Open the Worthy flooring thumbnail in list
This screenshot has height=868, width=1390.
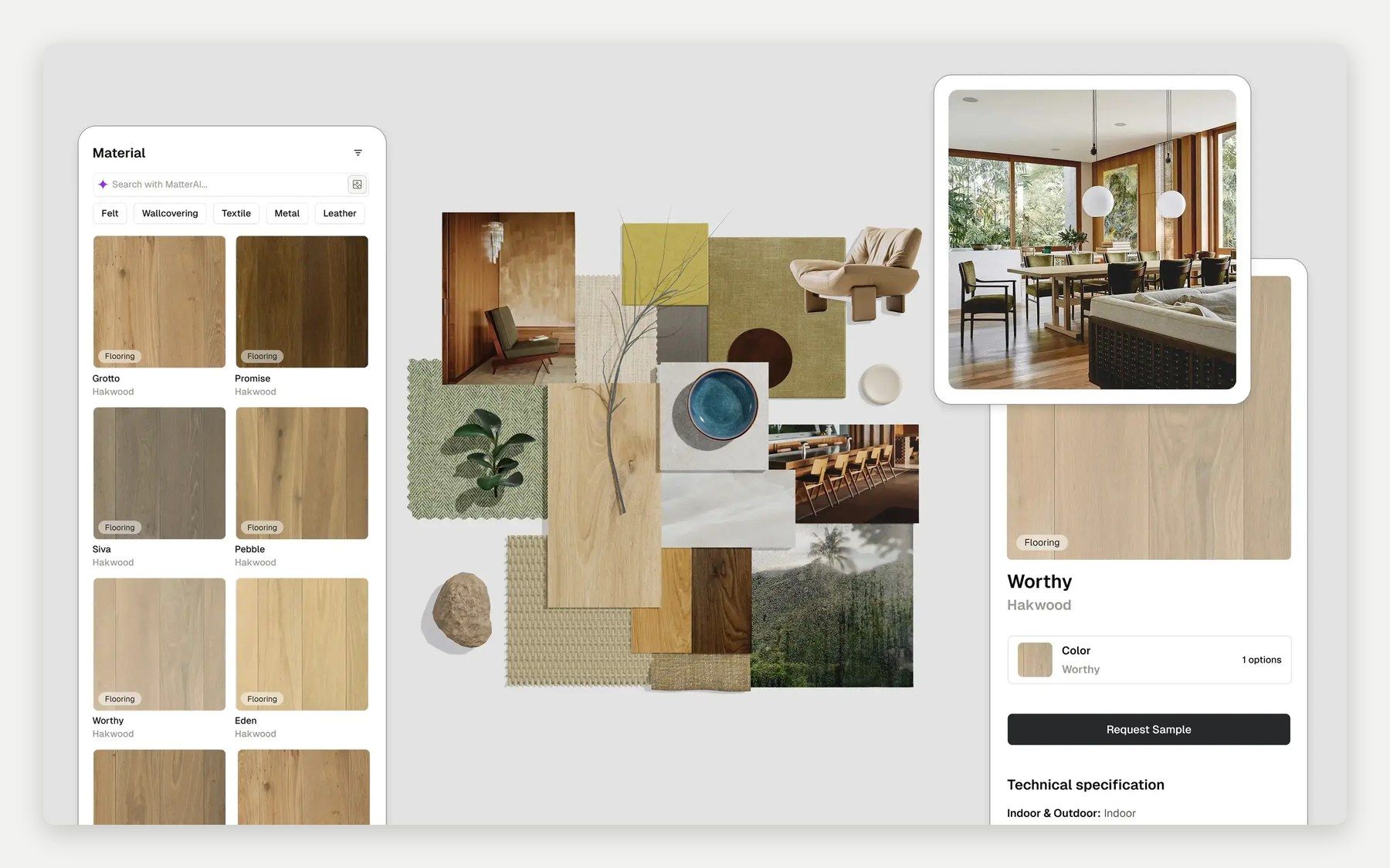point(159,644)
